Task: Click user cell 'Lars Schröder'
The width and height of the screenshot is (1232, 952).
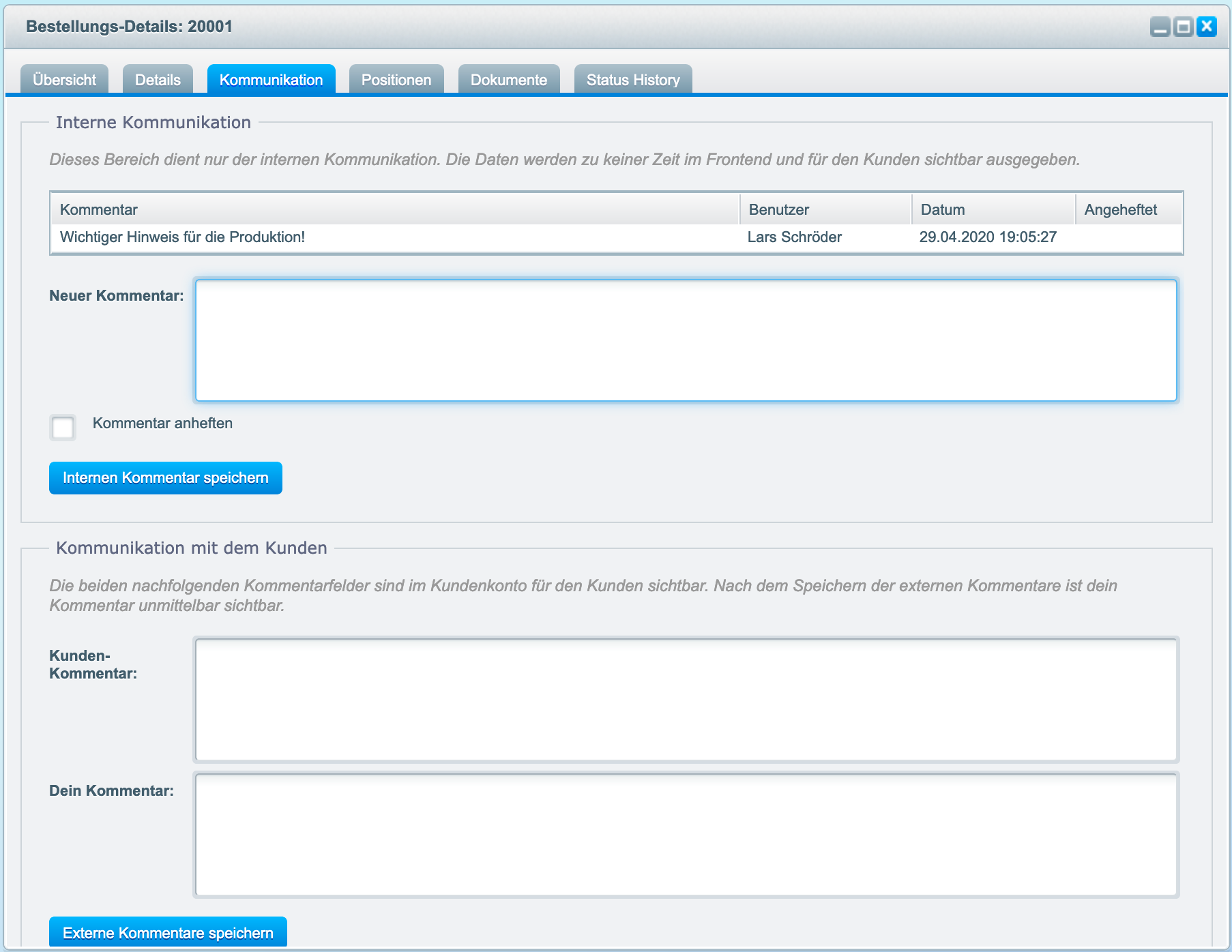Action: (795, 237)
